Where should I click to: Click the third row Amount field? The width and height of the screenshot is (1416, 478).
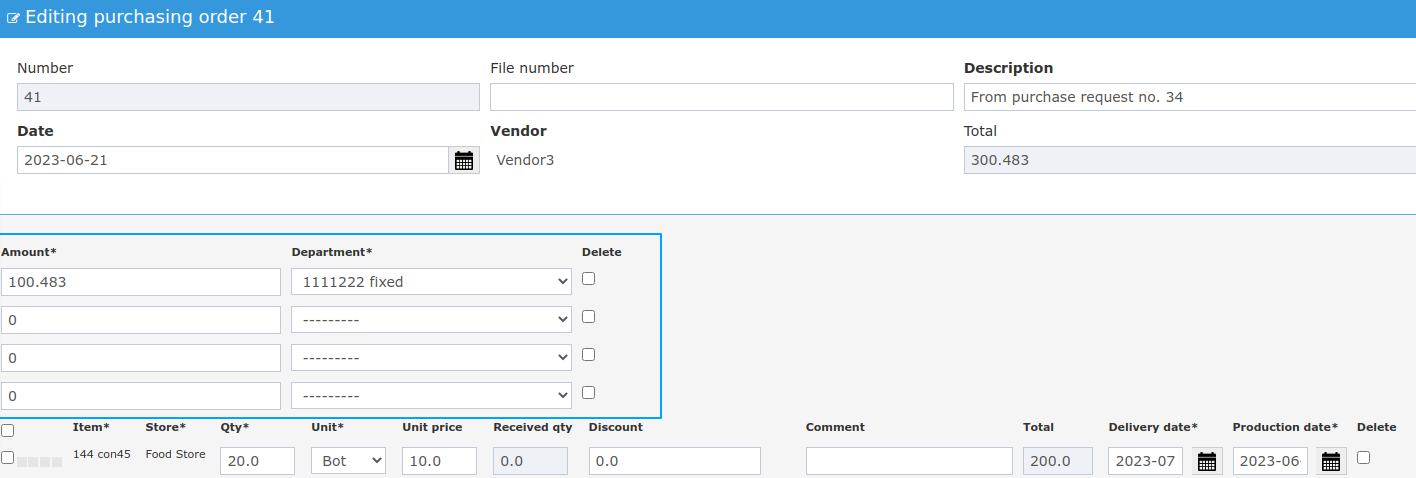[x=141, y=358]
